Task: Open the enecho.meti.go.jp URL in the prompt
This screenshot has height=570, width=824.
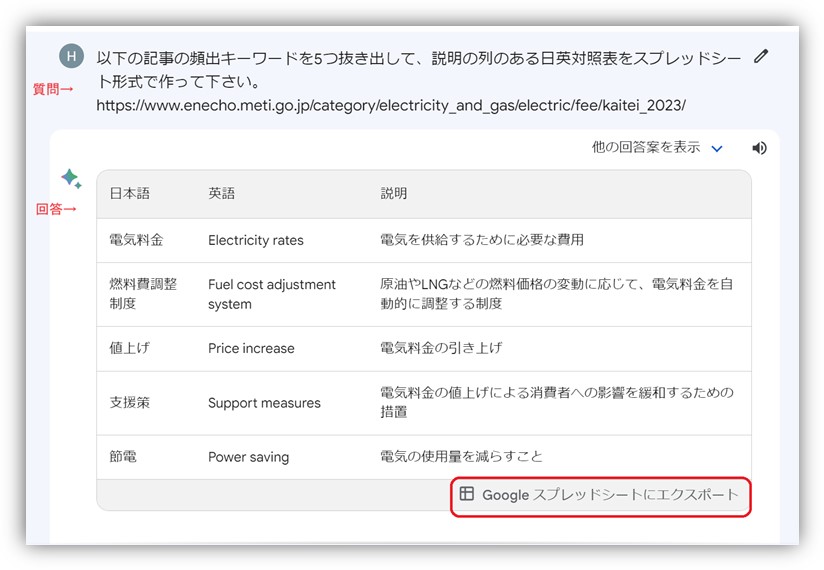Action: [x=391, y=105]
